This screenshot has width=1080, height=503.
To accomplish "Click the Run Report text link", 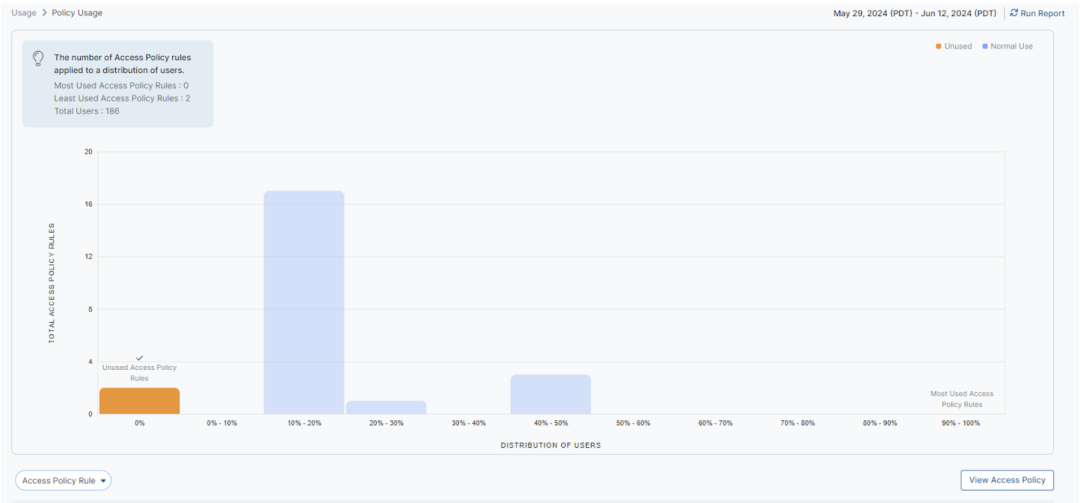I will 1042,13.
